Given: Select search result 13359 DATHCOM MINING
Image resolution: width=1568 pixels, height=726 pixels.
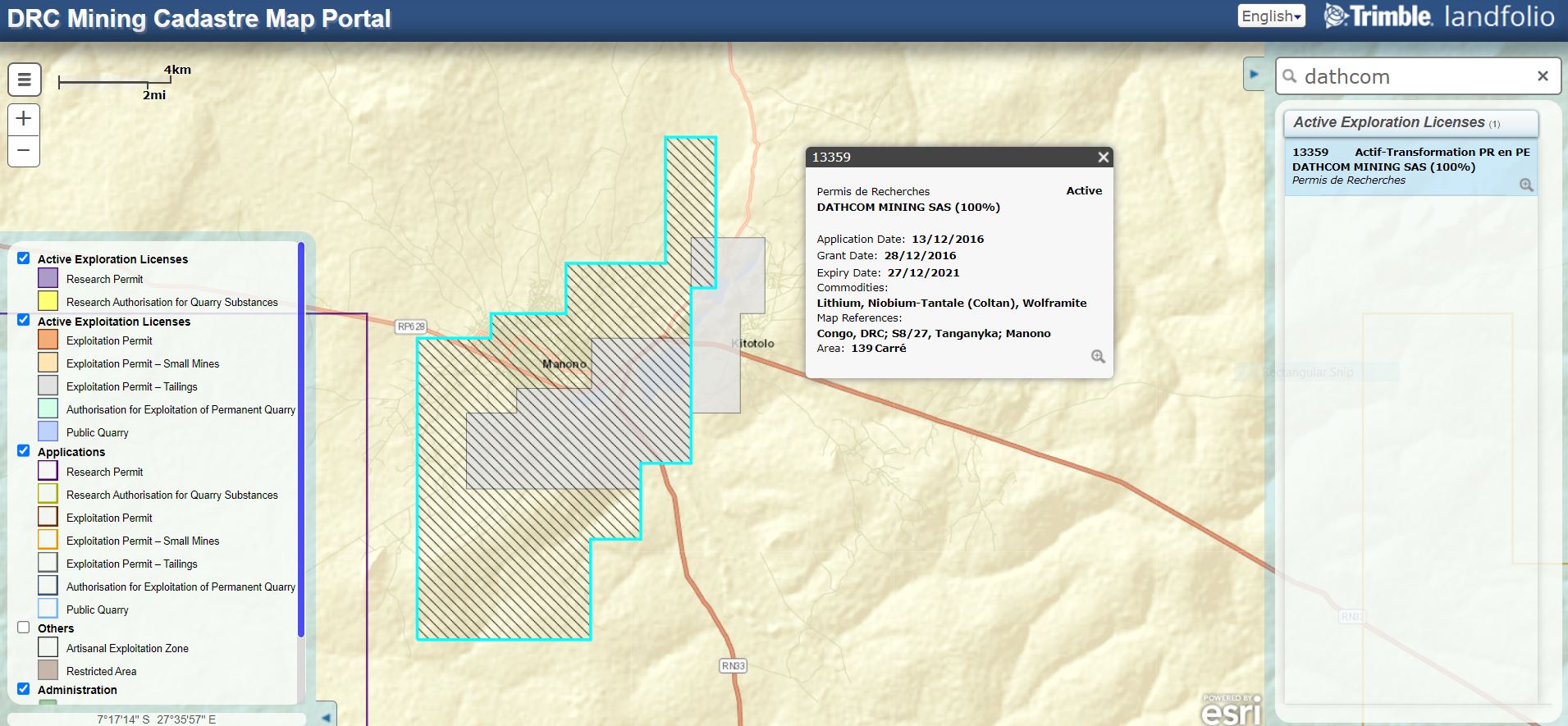Looking at the screenshot, I should [x=1410, y=167].
